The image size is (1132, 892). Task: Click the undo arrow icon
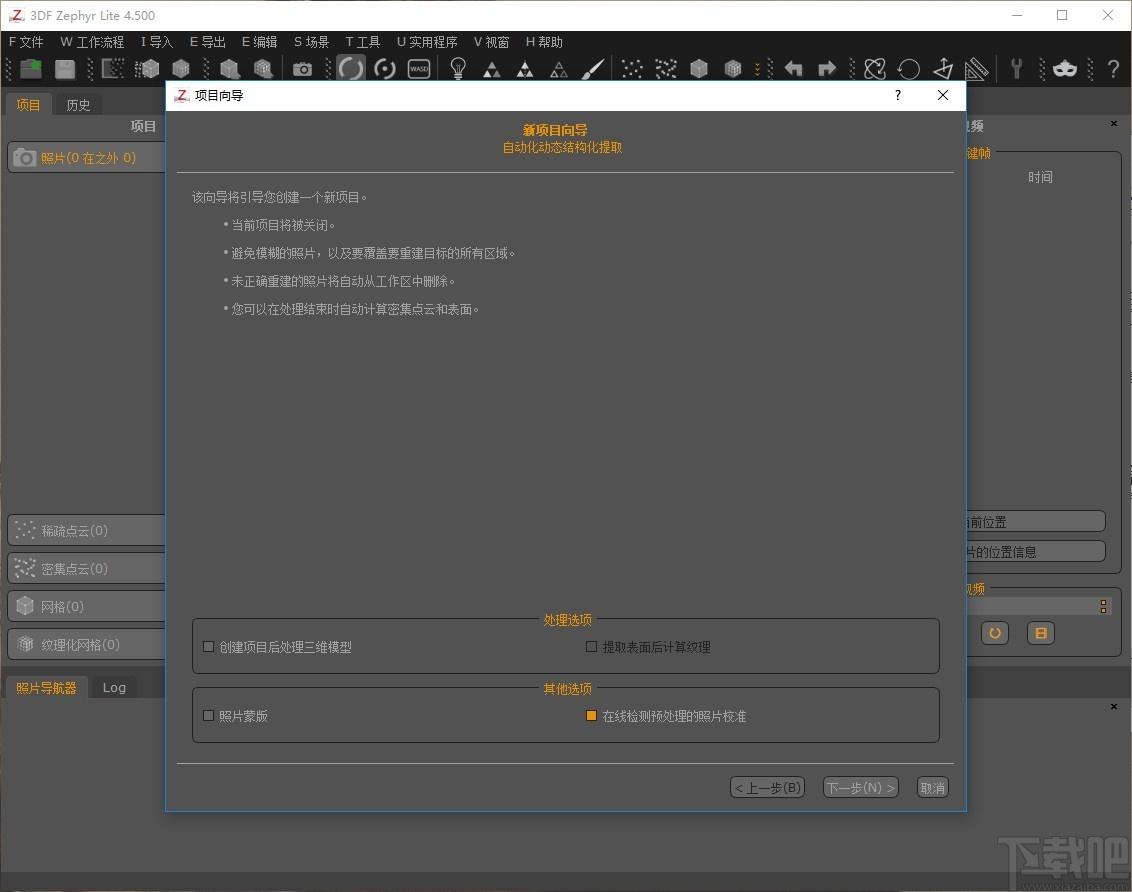[793, 69]
